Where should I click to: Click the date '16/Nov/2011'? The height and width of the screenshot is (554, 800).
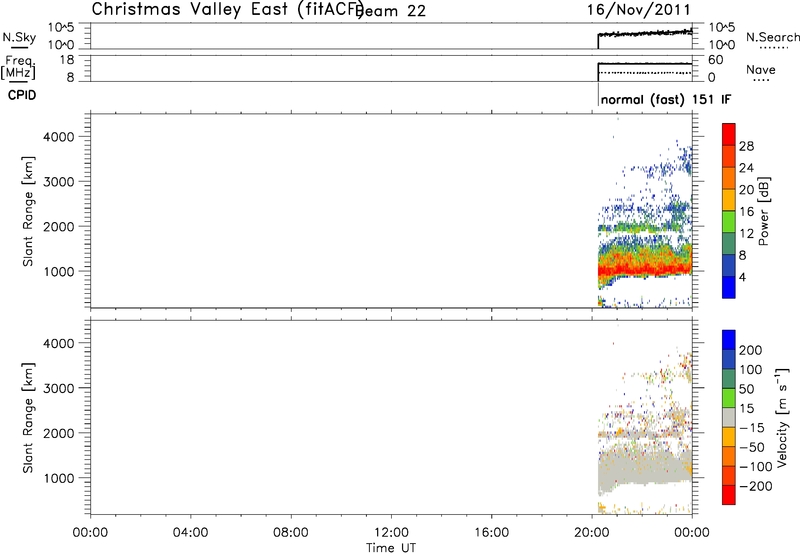638,10
